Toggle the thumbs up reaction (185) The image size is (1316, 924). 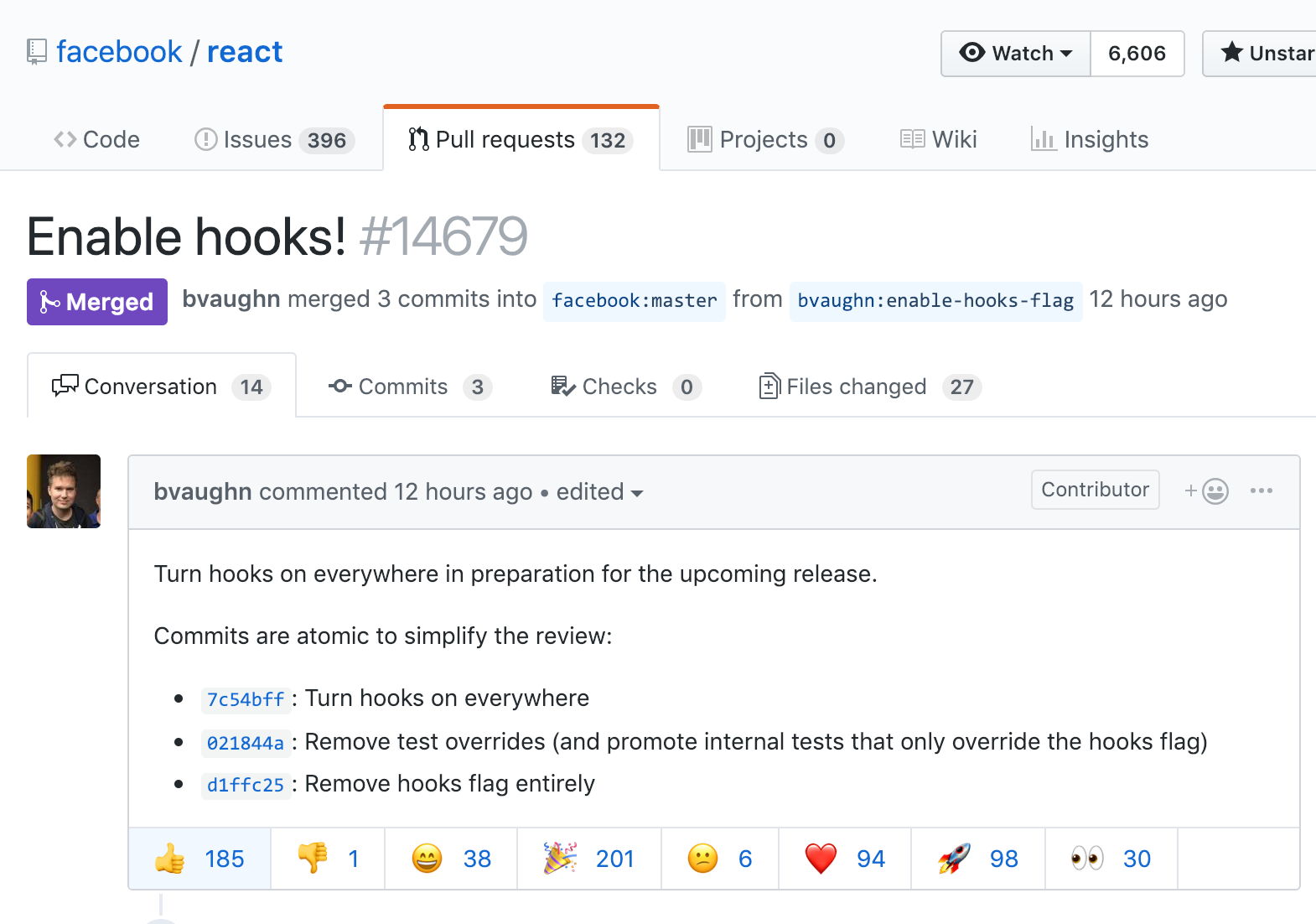point(199,859)
